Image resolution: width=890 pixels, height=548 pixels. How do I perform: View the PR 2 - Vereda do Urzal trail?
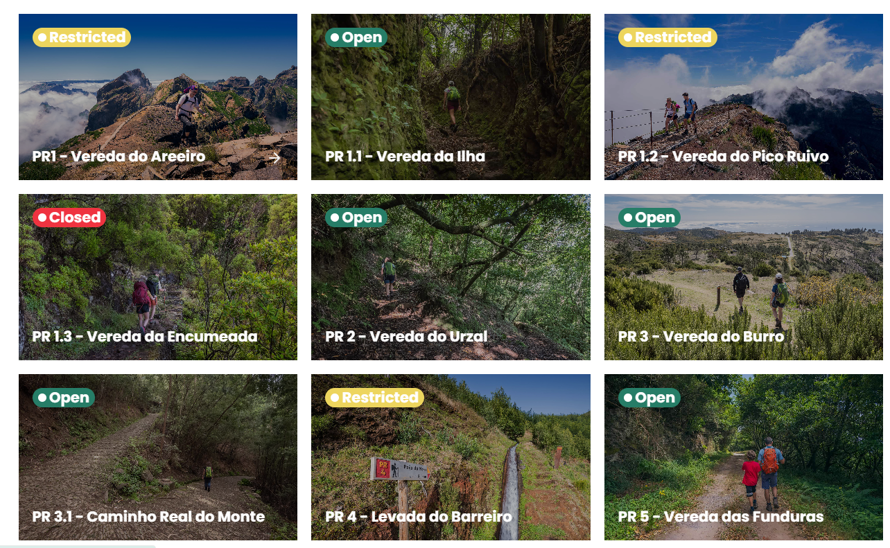tap(451, 277)
